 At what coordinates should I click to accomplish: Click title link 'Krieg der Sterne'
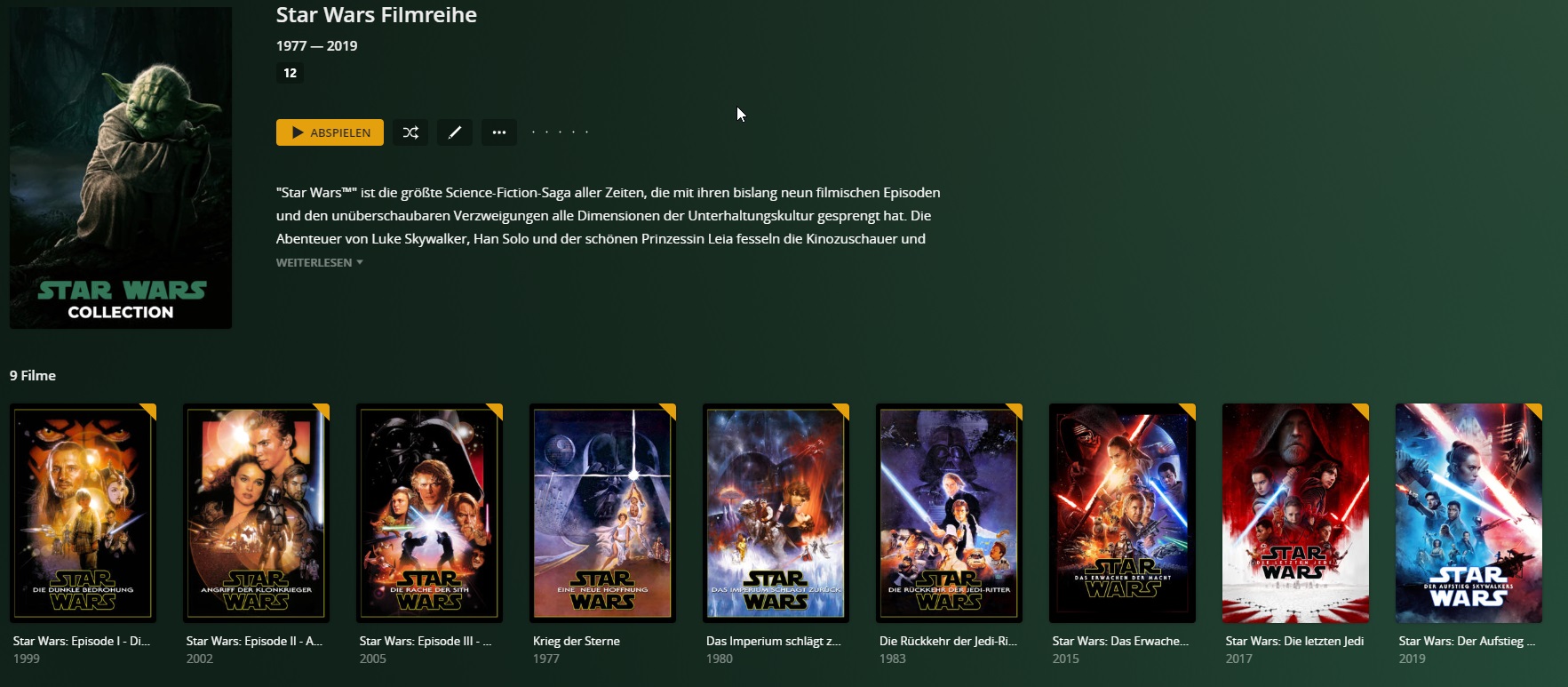coord(577,641)
